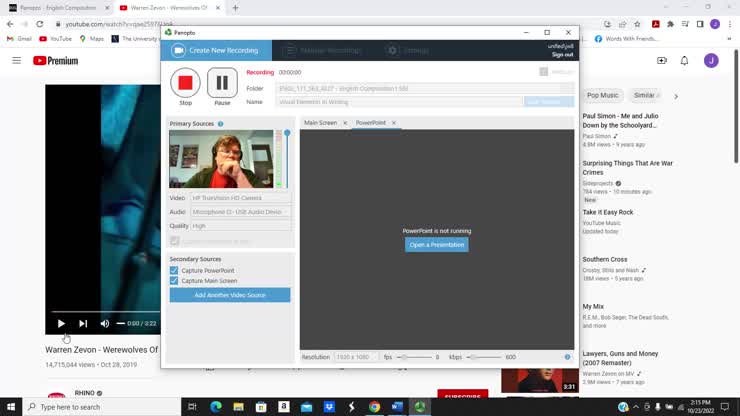Viewport: 740px width, 416px height.
Task: Open the YouTube hamburger menu
Action: 16,61
